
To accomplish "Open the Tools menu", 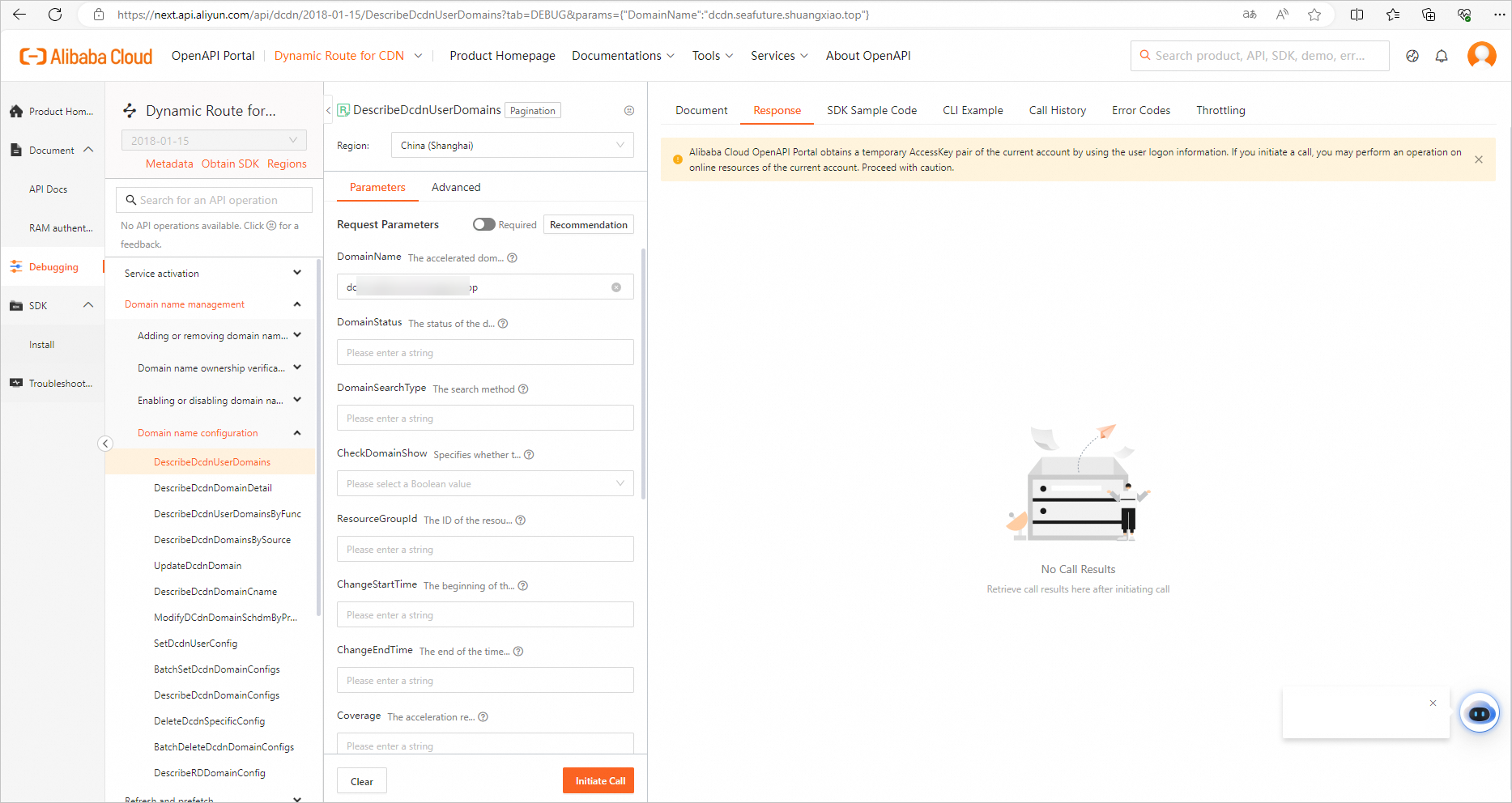I will [713, 56].
